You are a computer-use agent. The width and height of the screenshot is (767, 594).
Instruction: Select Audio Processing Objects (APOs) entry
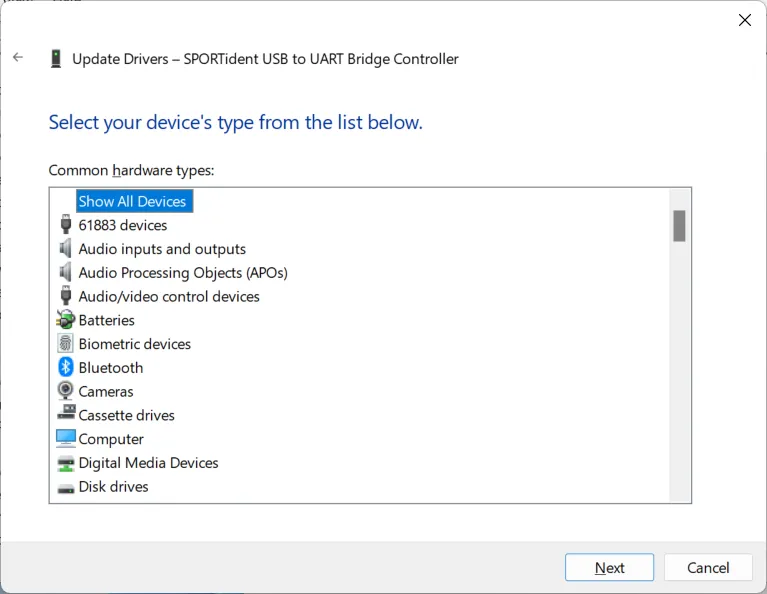(x=183, y=273)
